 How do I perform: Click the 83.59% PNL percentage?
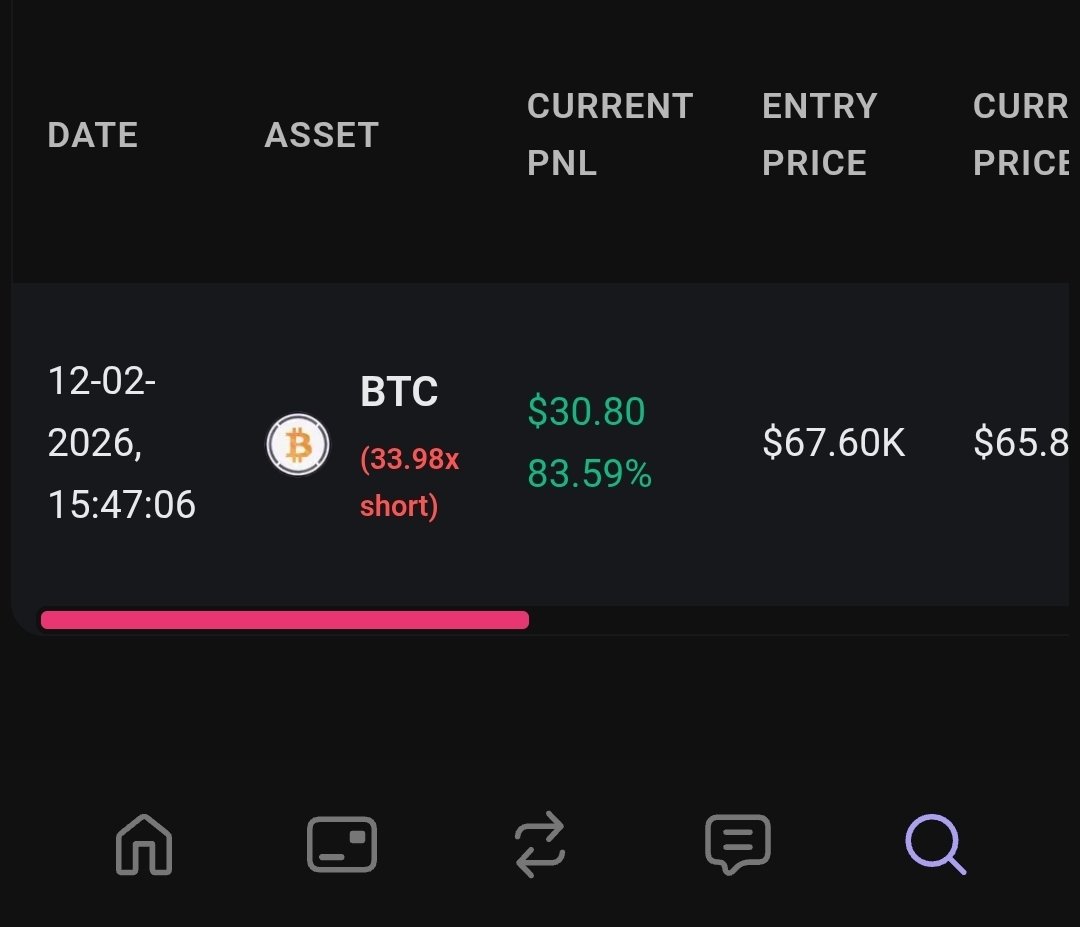point(590,474)
